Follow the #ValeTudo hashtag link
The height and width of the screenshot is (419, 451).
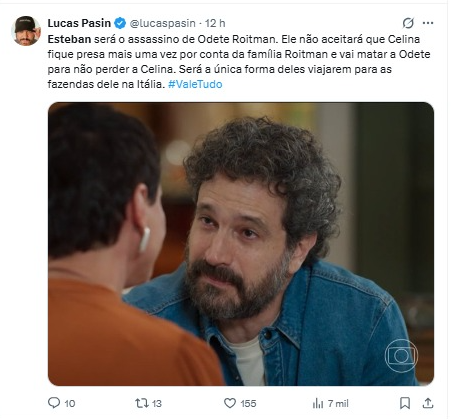point(195,84)
